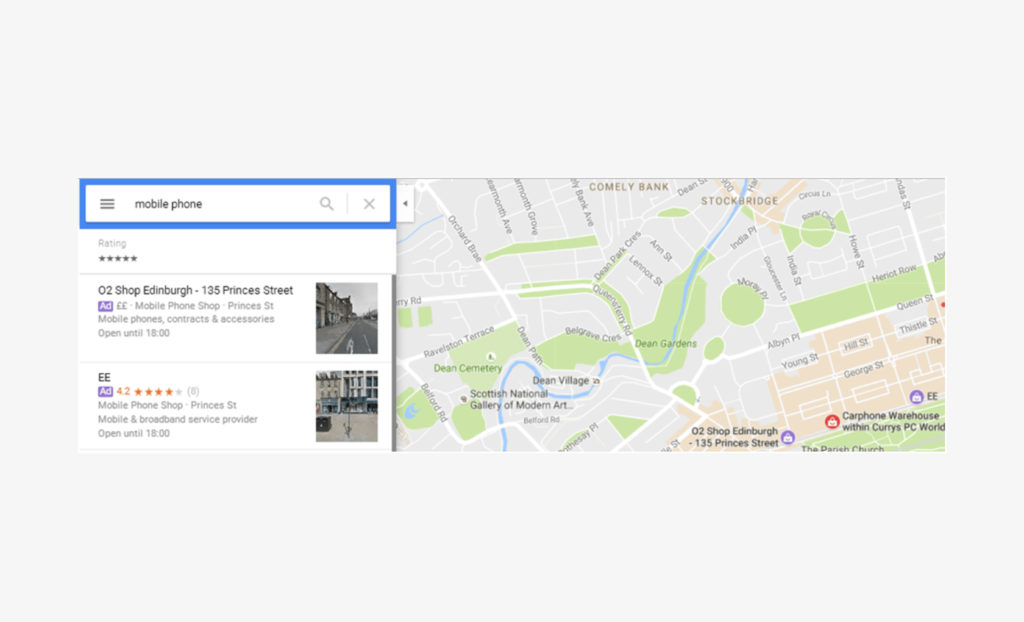Open the hamburger menu in search box
The width and height of the screenshot is (1024, 622).
click(x=107, y=204)
